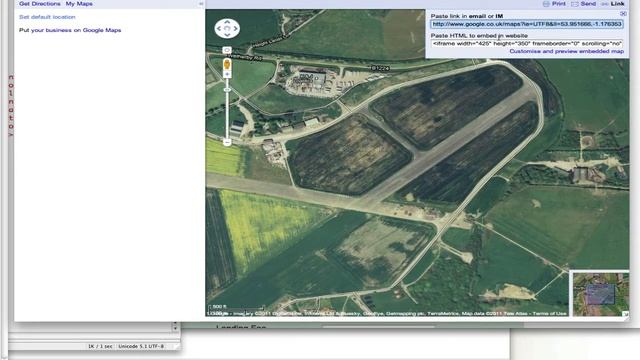Image resolution: width=640 pixels, height=360 pixels.
Task: Click the Link text
Action: pos(618,4)
